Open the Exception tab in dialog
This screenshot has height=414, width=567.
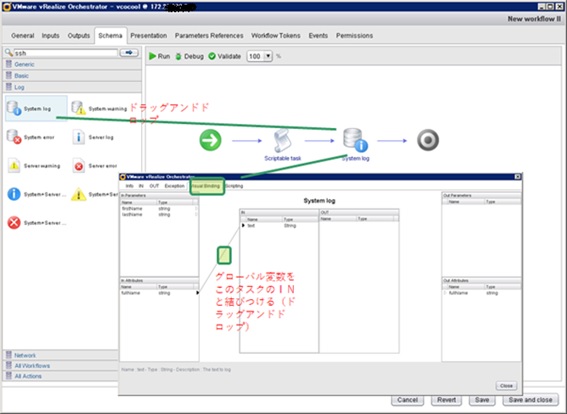pos(175,186)
